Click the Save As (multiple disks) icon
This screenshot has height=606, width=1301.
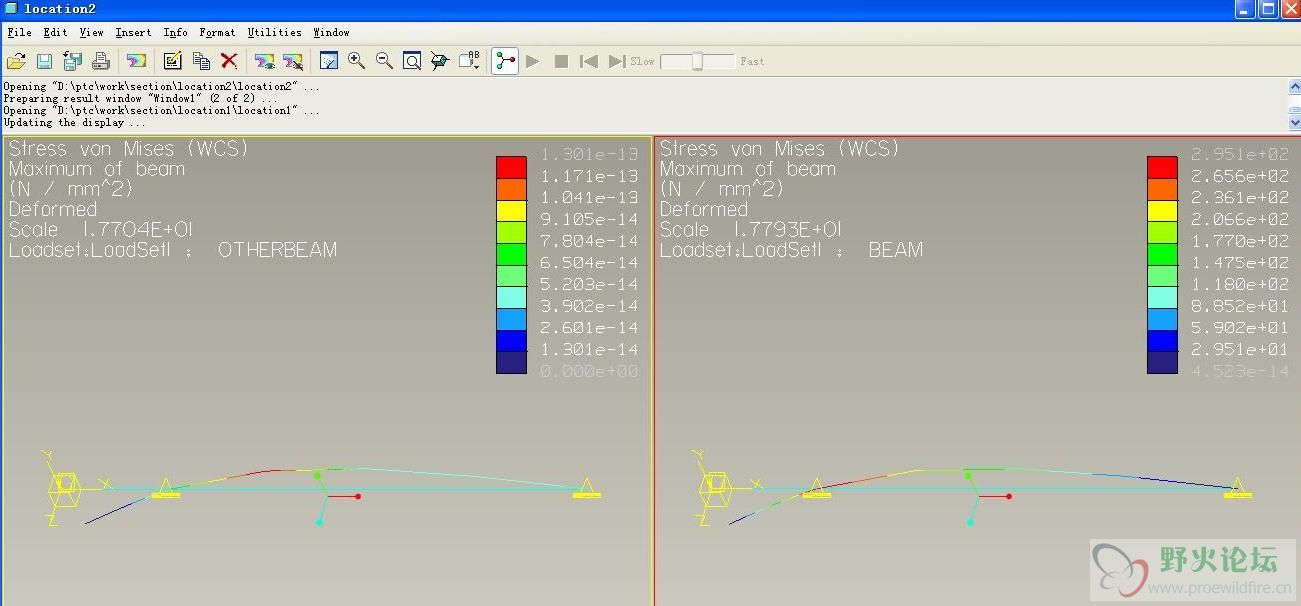coord(72,61)
